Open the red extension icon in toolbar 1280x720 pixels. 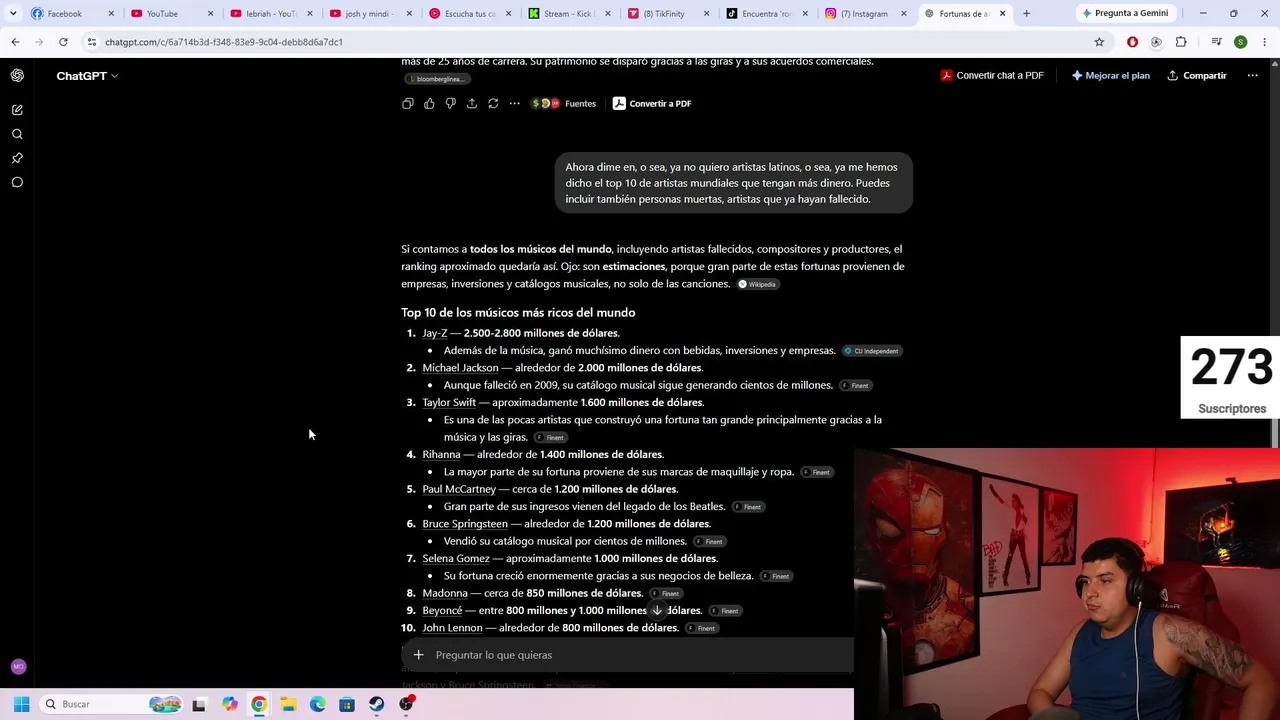[x=1132, y=42]
